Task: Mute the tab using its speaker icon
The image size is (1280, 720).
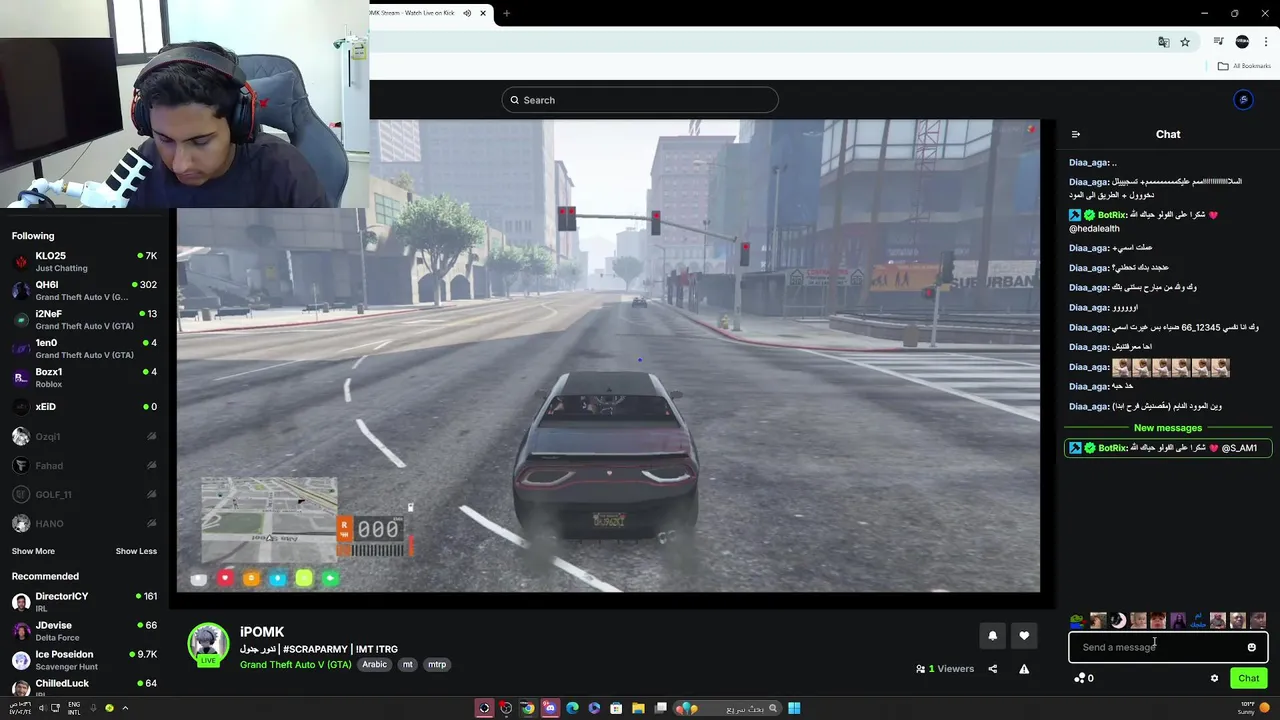Action: click(467, 13)
